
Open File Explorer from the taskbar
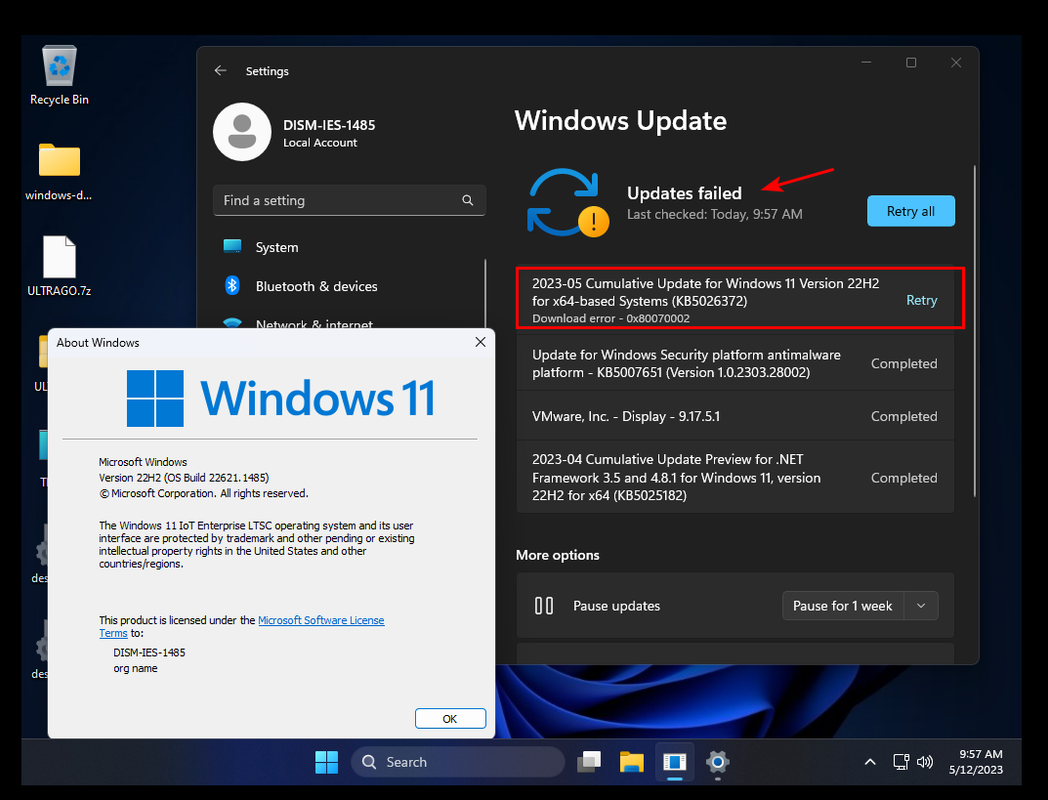(632, 762)
